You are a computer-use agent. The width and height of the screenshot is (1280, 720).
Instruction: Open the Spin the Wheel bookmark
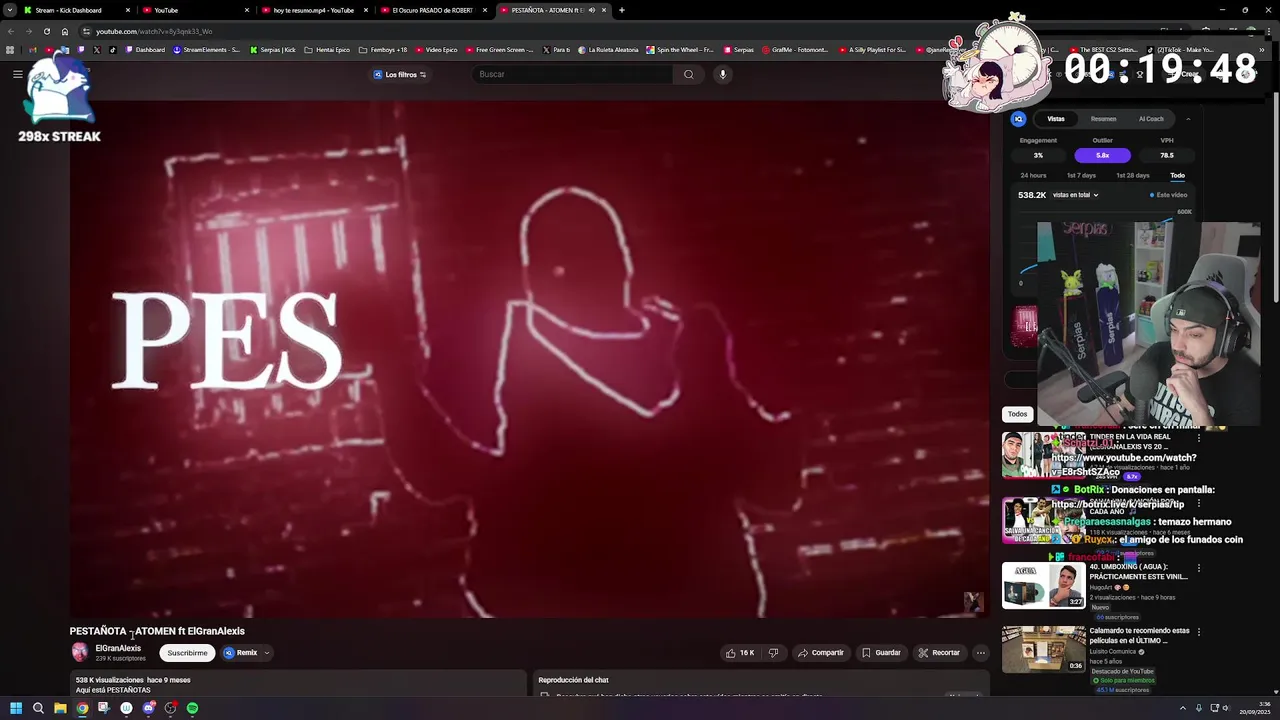(680, 50)
